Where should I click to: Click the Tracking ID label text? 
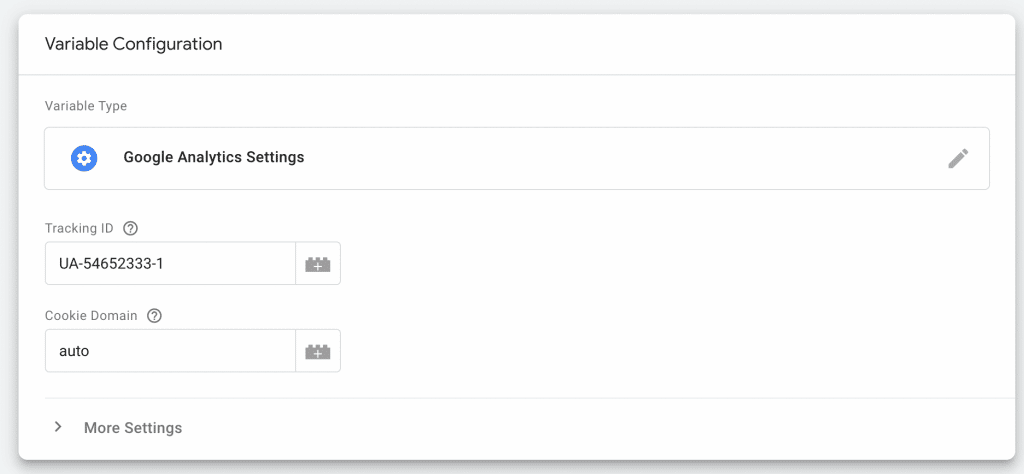[79, 229]
